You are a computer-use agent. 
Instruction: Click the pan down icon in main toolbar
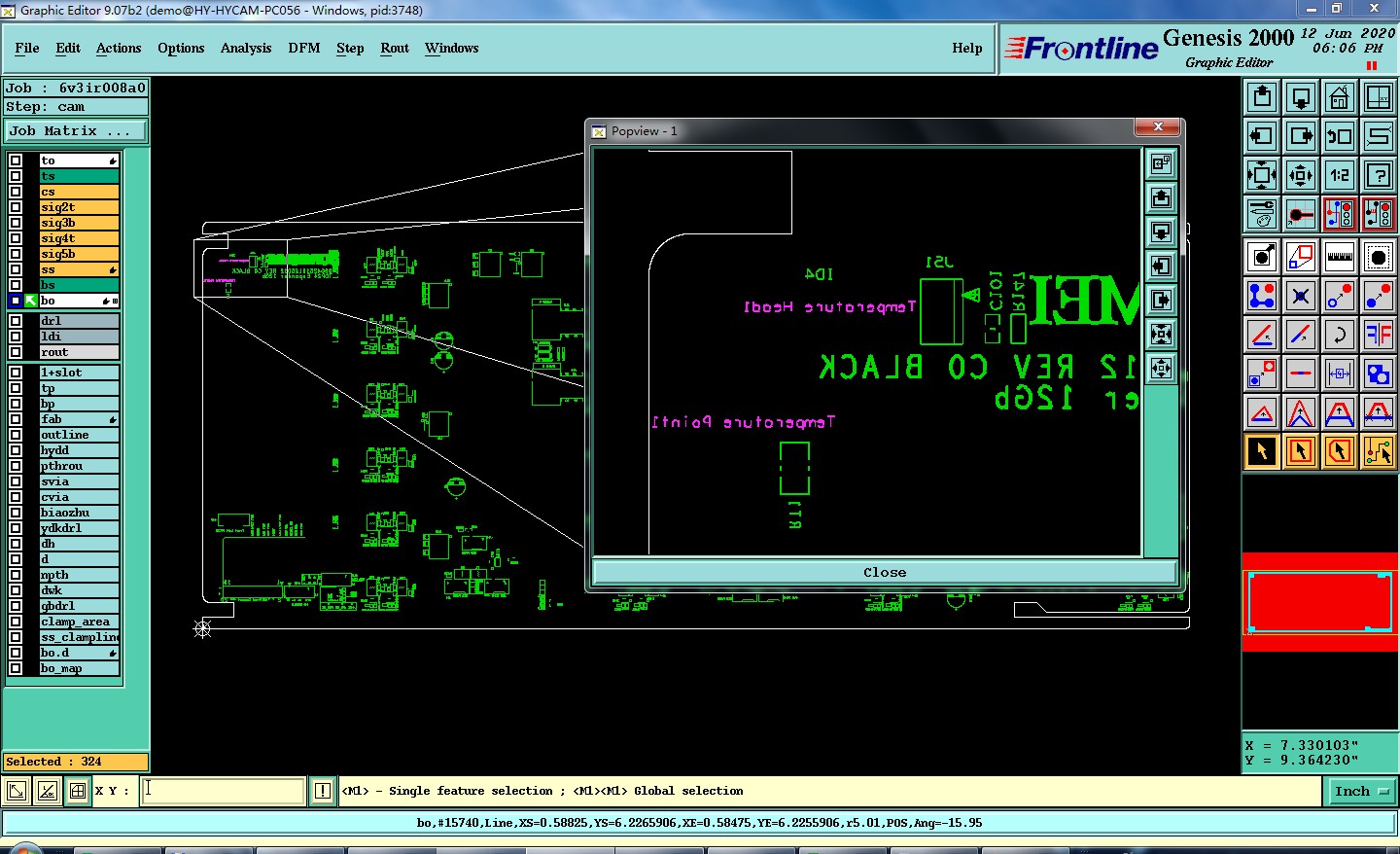point(1301,96)
